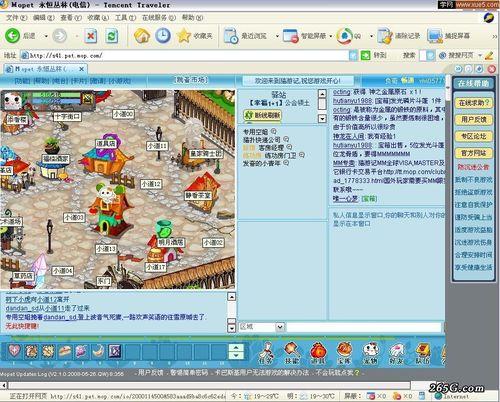Click the green Back arrow button
500x402 pixels.
tap(12, 36)
